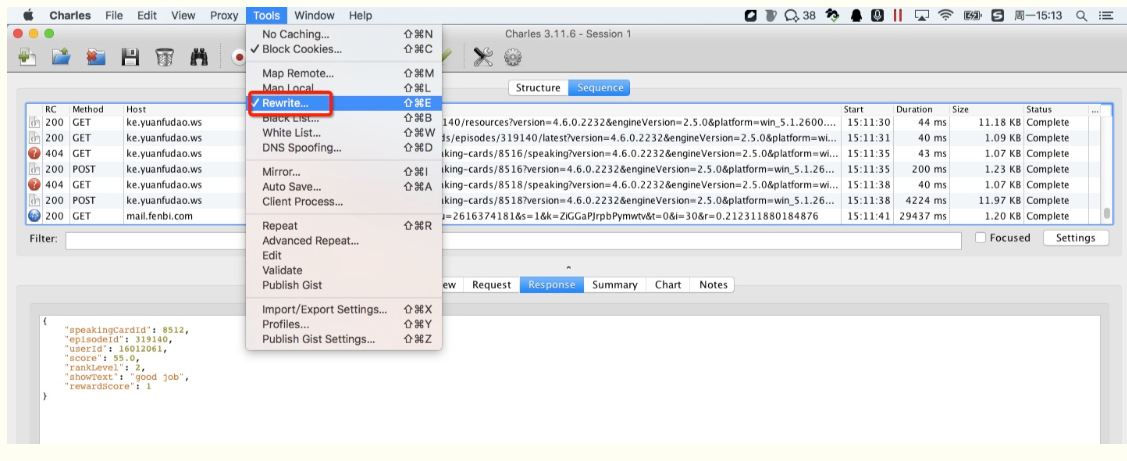Click the QQ penguin menu bar icon
1127x461 pixels.
856,15
